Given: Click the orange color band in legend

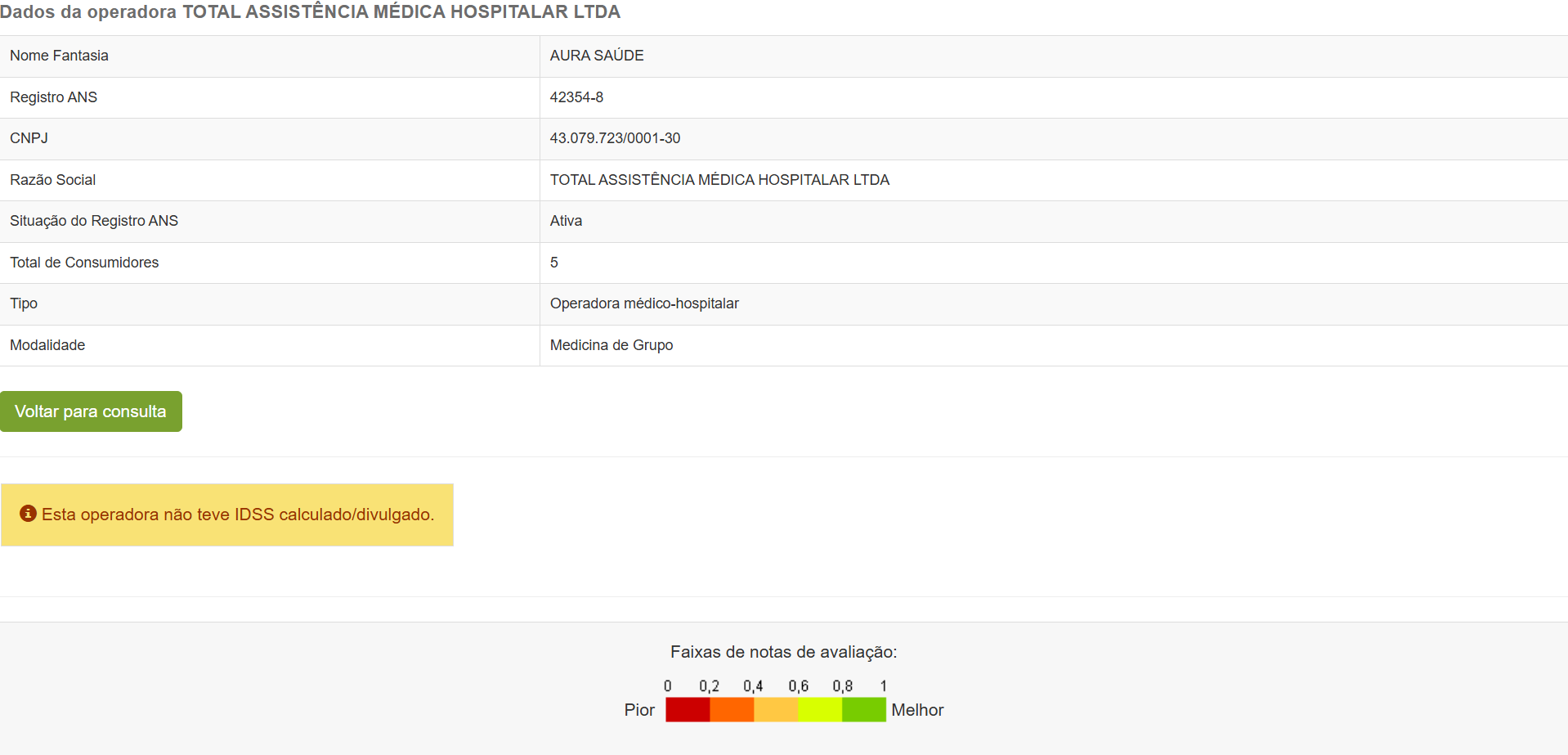Looking at the screenshot, I should pos(732,709).
